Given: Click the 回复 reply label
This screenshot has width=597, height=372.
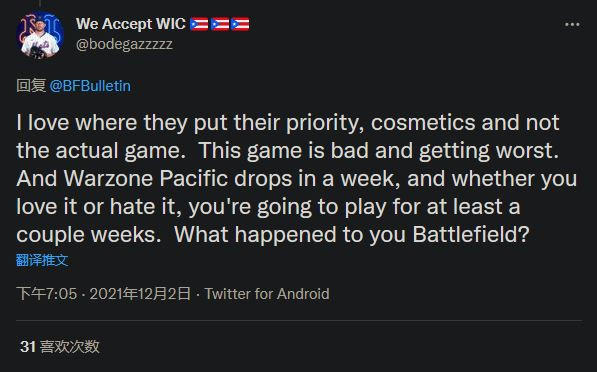Looking at the screenshot, I should [31, 86].
